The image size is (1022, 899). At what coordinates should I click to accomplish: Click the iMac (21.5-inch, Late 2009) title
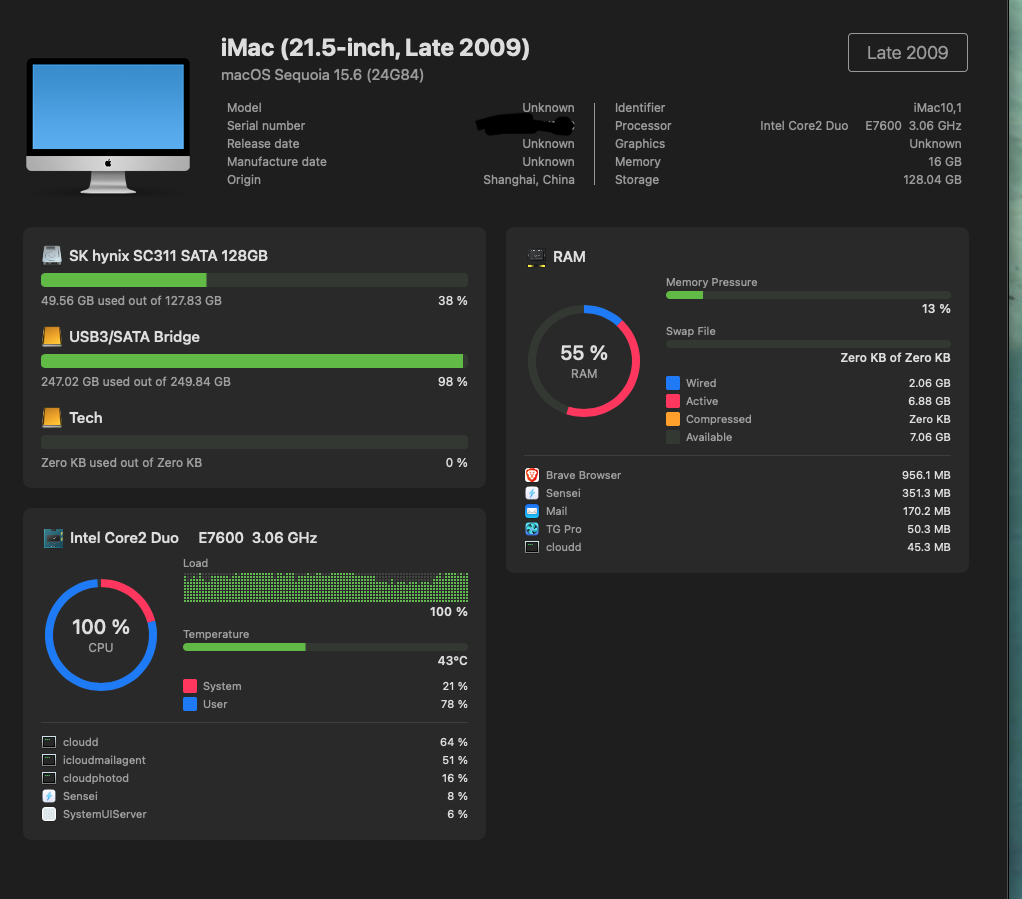(x=375, y=48)
